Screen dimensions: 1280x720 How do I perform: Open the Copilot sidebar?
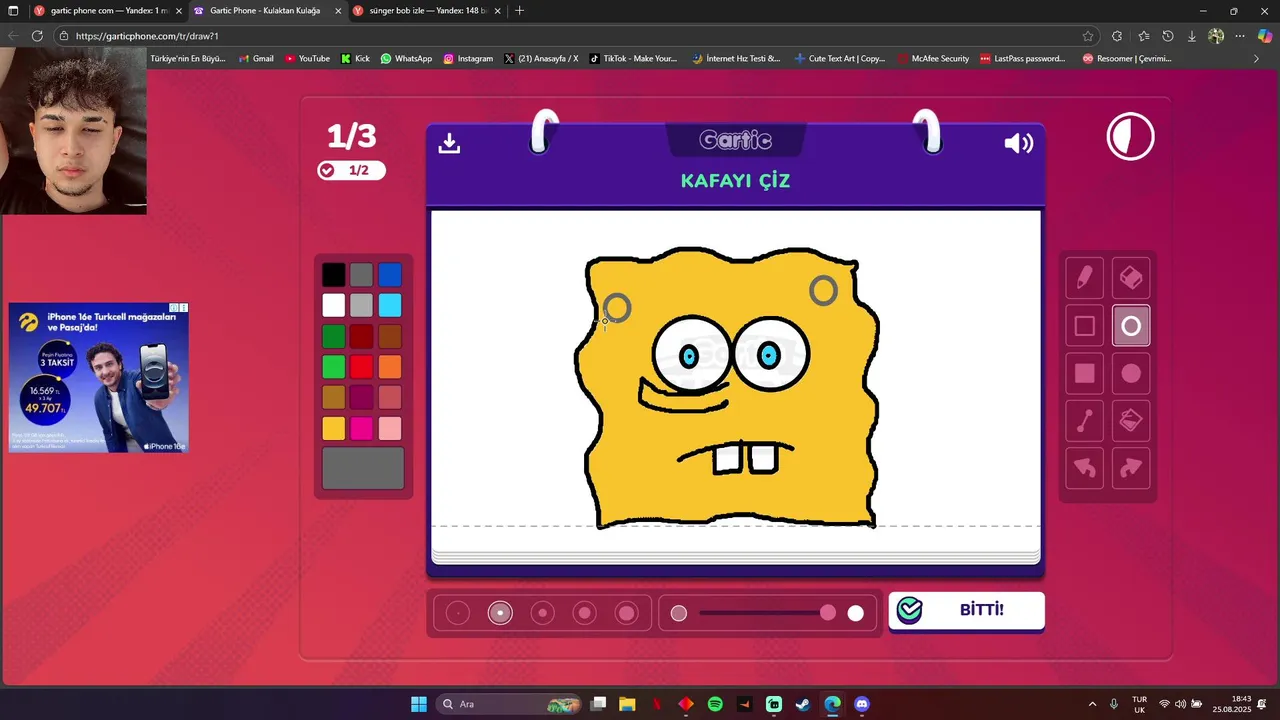[1265, 36]
